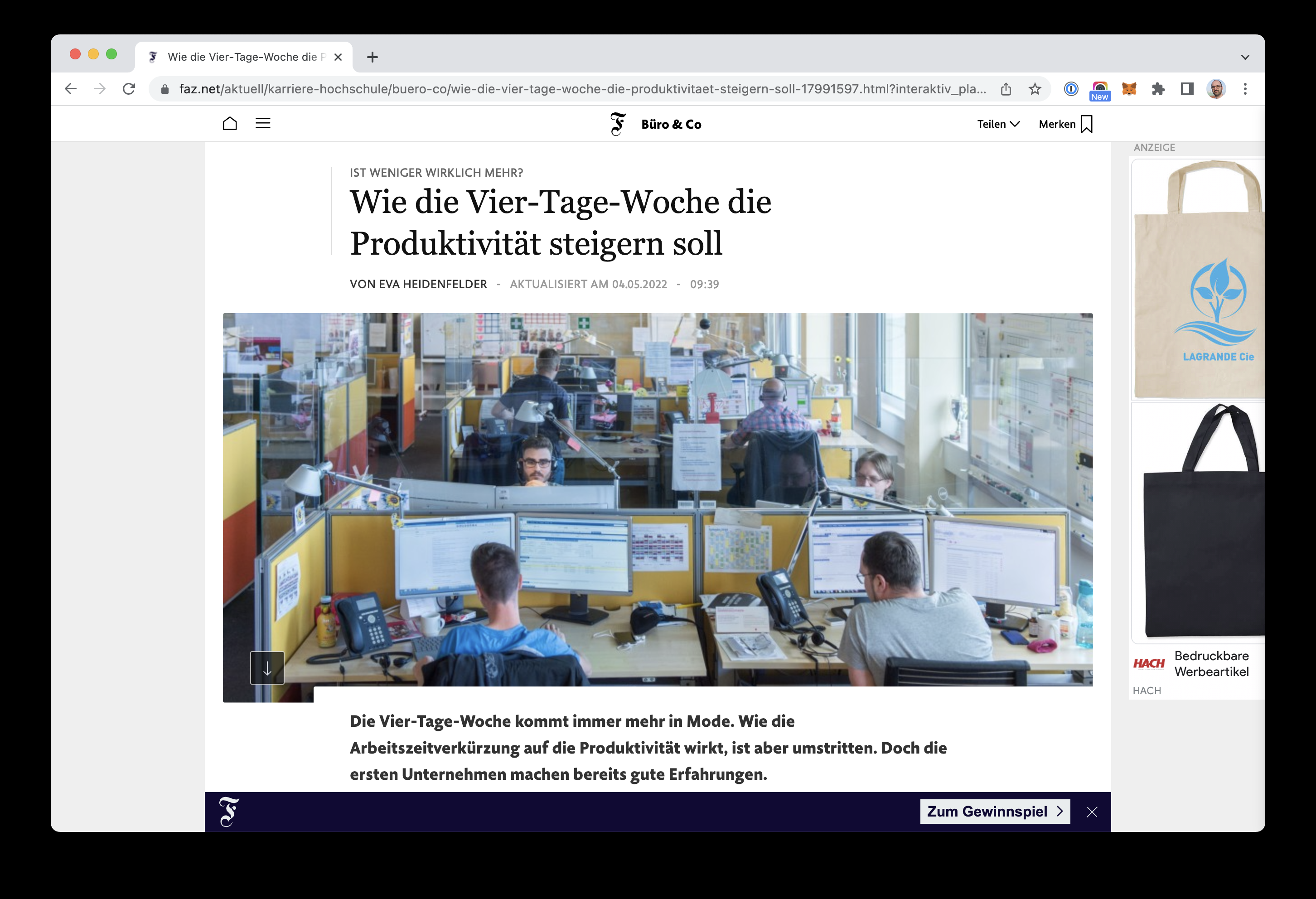Image resolution: width=1316 pixels, height=899 pixels.
Task: Bookmark this page with star icon
Action: click(1035, 89)
